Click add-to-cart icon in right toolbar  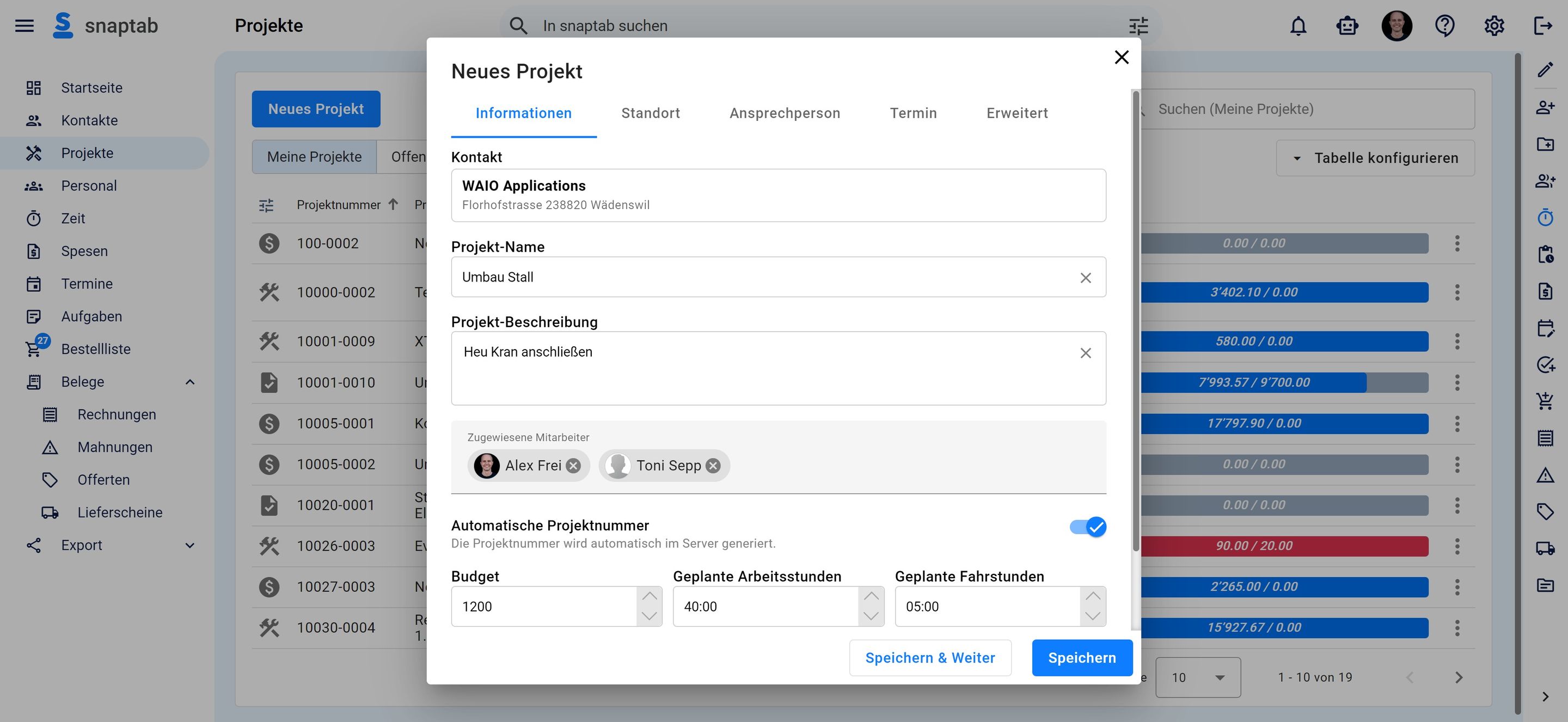[1545, 401]
